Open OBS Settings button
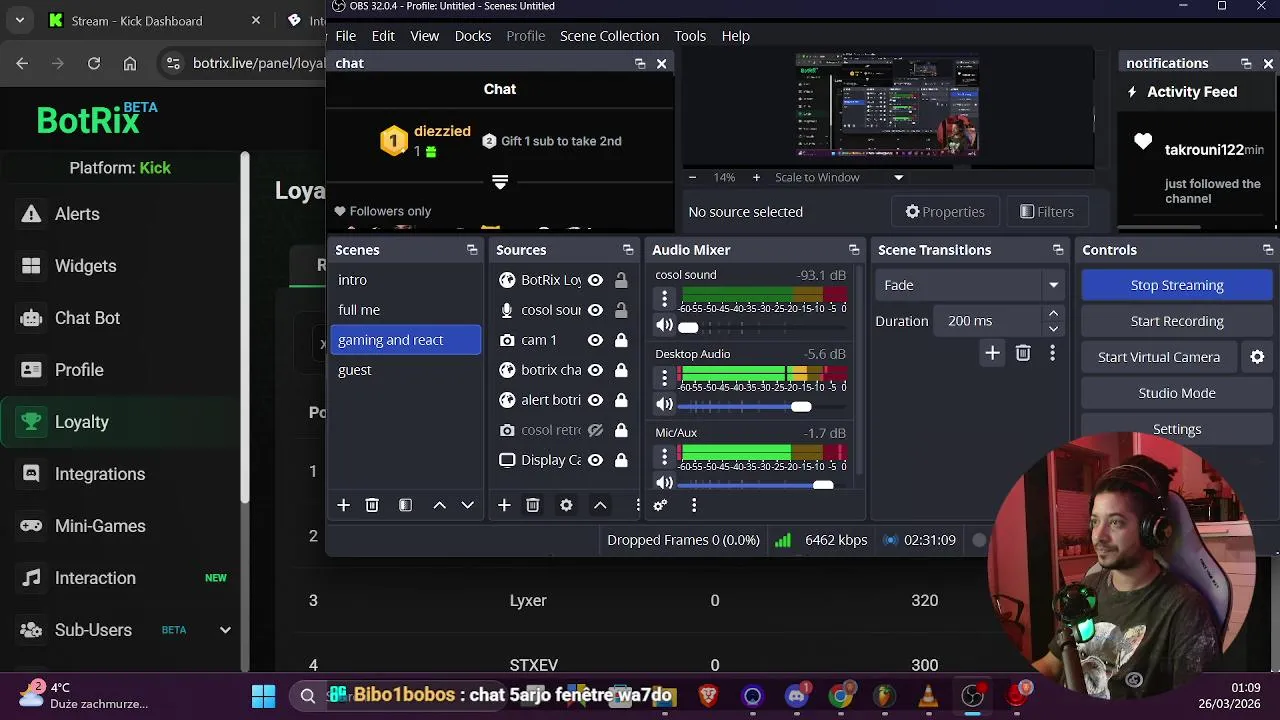Screen dimensions: 1280x720 click(1177, 429)
